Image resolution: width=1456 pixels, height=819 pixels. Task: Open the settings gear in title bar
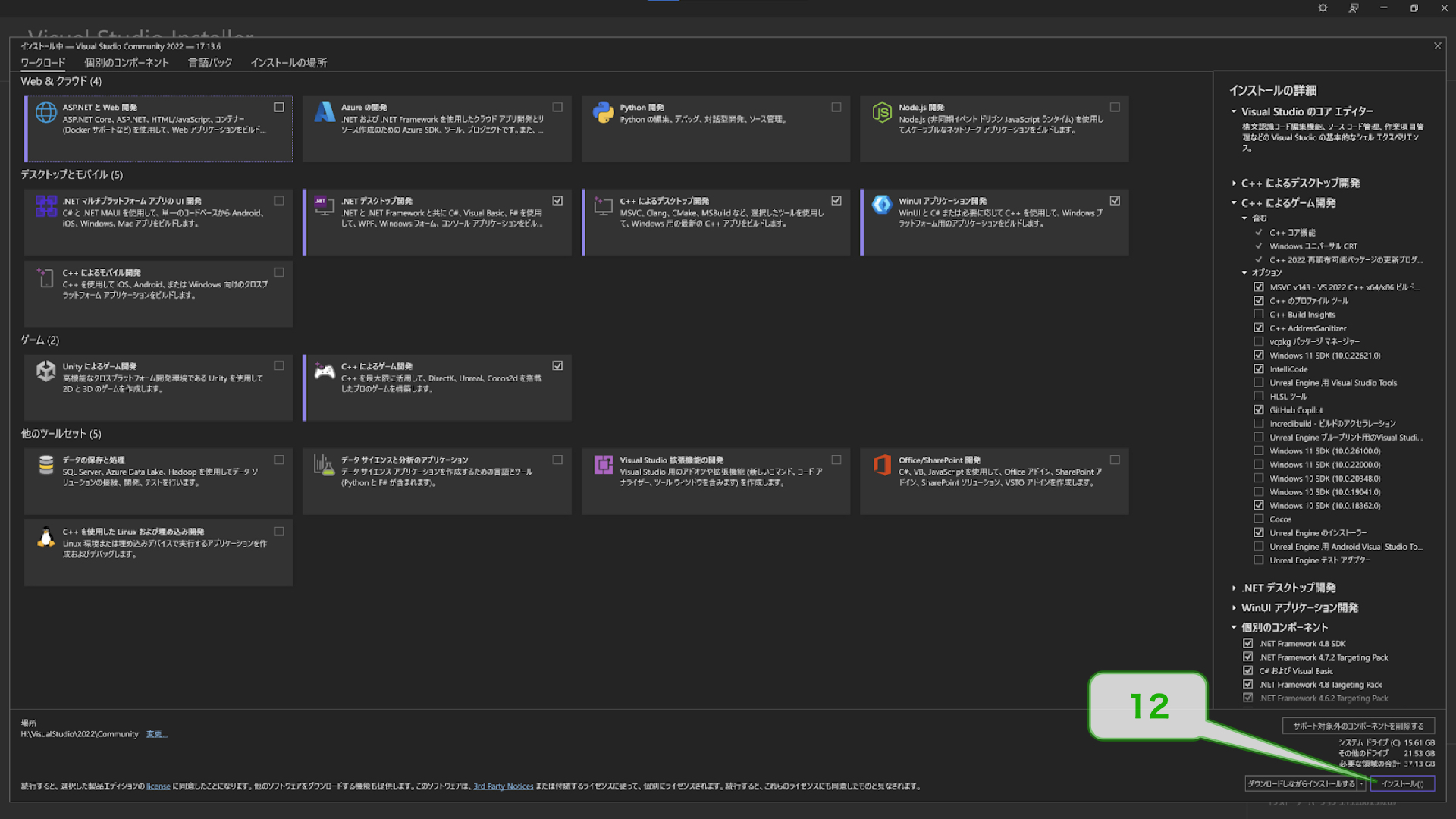coord(1323,8)
